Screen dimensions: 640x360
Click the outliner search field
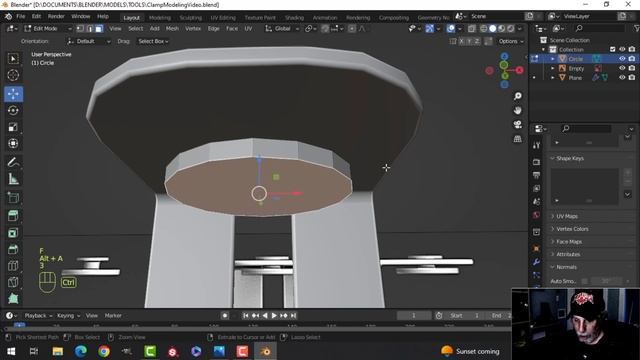[x=599, y=28]
